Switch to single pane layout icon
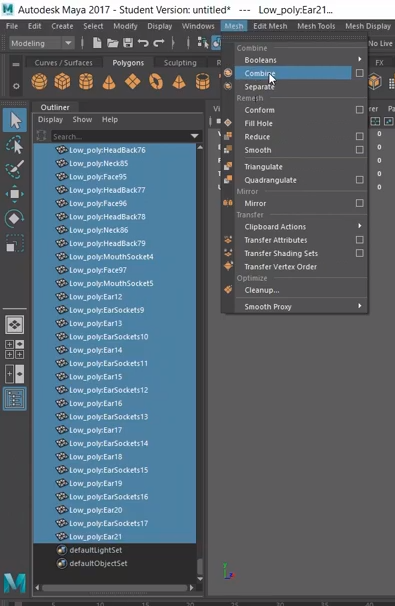Viewport: 395px width, 606px height. pos(15,324)
